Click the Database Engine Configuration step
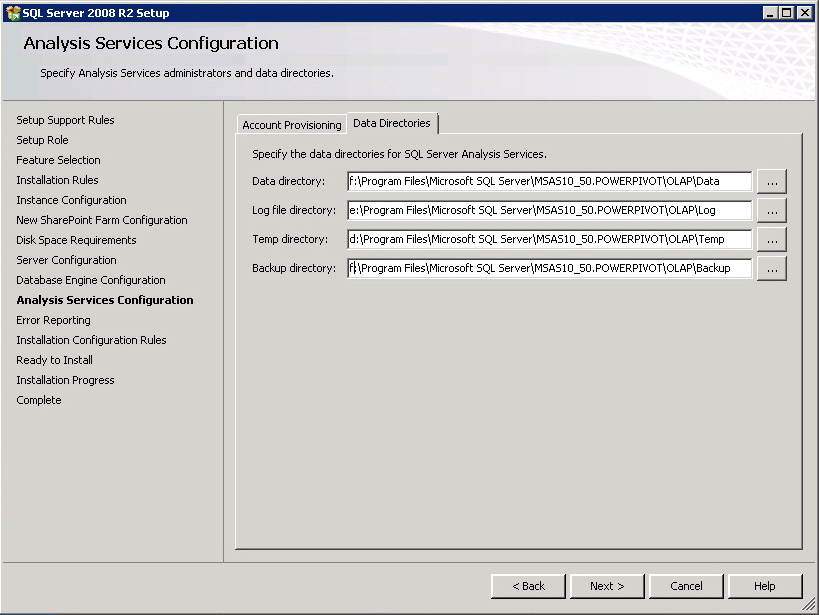The height and width of the screenshot is (615, 819). click(91, 280)
